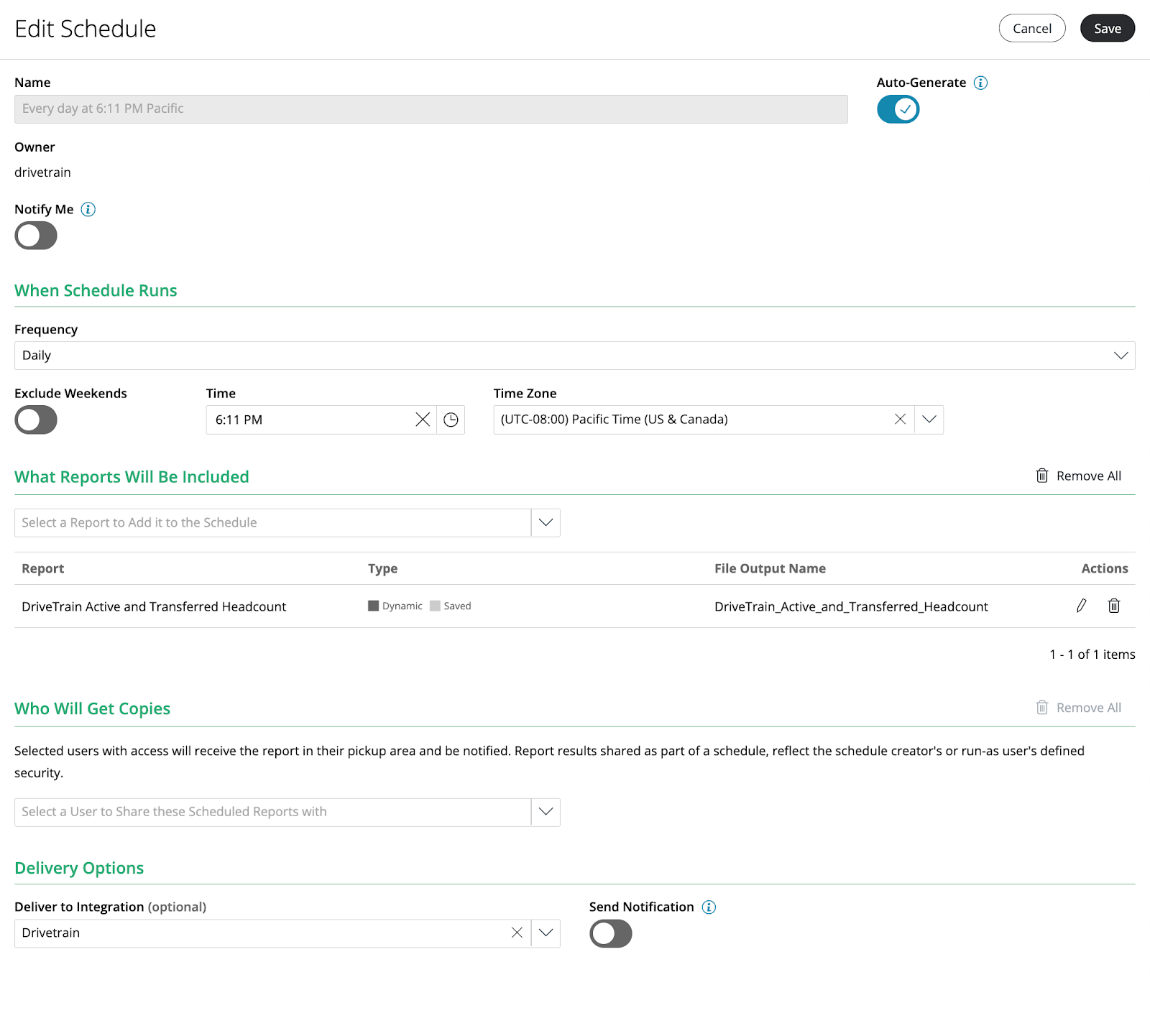
Task: Click Remove All for included reports
Action: click(x=1078, y=476)
